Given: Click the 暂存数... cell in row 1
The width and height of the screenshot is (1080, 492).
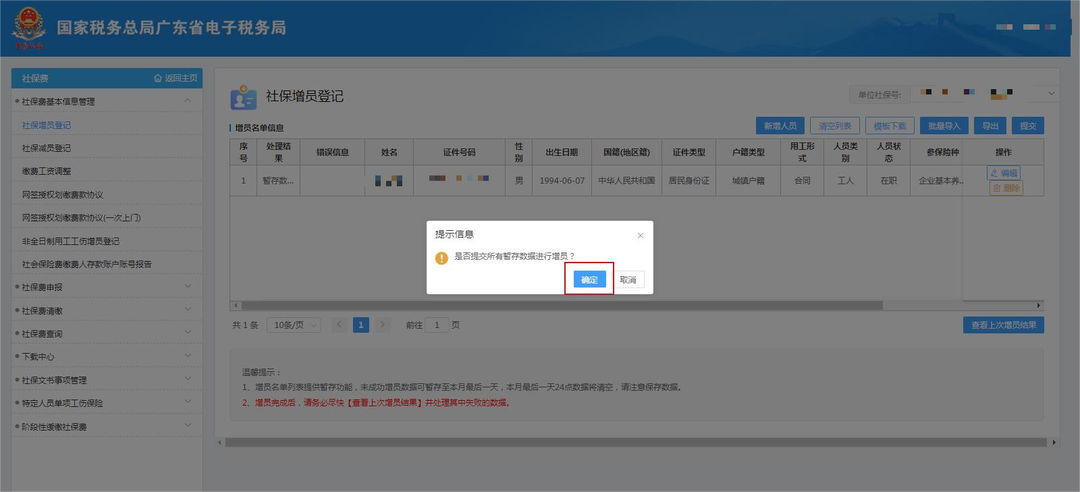Looking at the screenshot, I should point(278,181).
